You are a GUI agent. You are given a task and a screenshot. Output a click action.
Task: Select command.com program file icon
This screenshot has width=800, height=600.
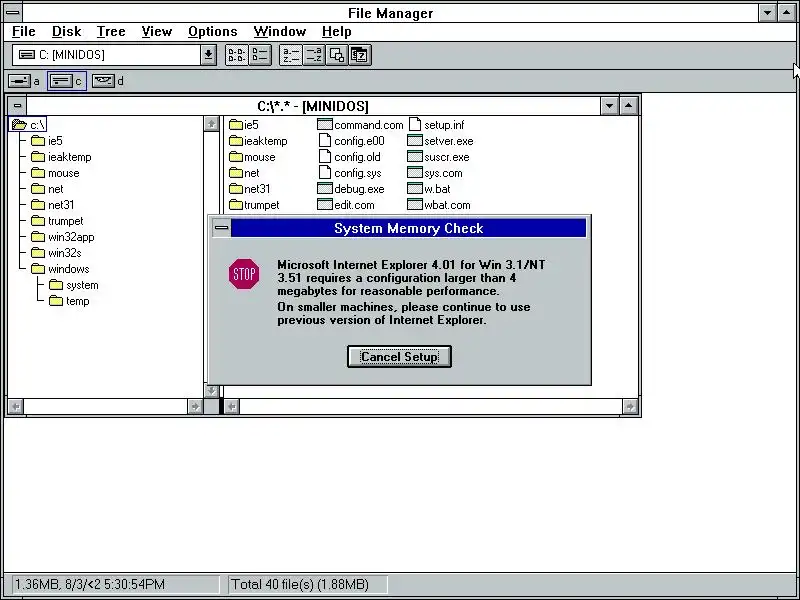click(324, 124)
